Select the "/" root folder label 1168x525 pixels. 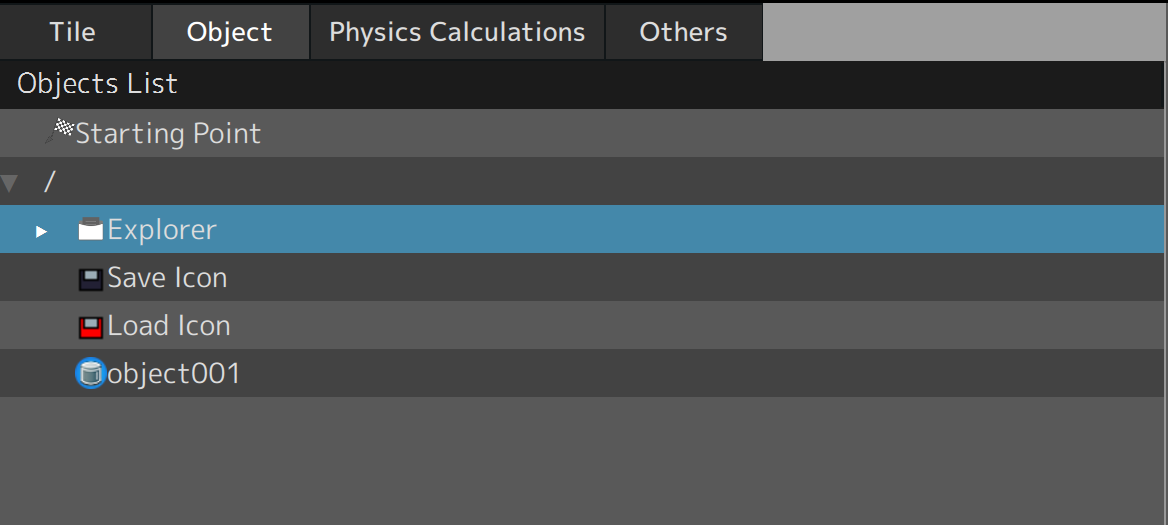(x=50, y=182)
